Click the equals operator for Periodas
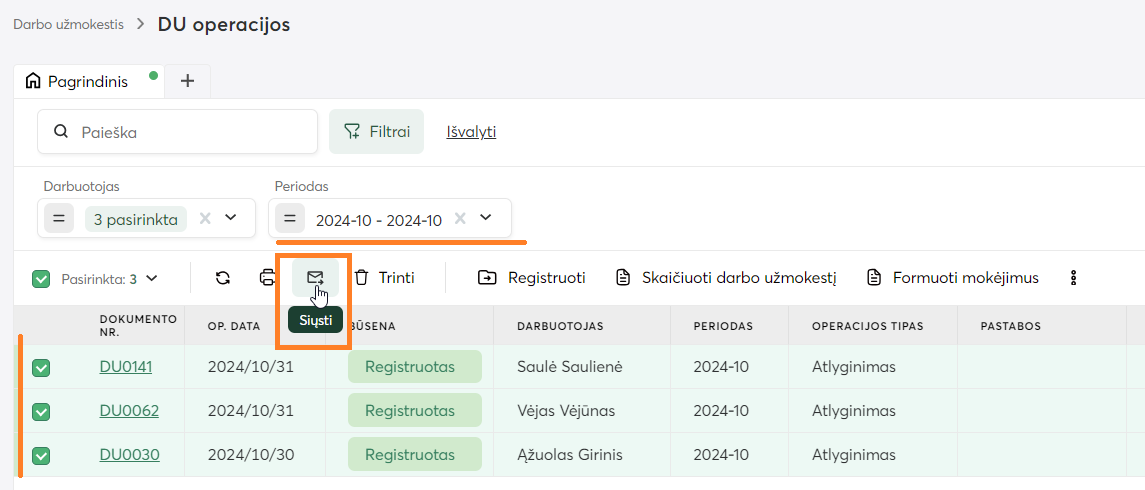This screenshot has width=1145, height=490. [288, 218]
